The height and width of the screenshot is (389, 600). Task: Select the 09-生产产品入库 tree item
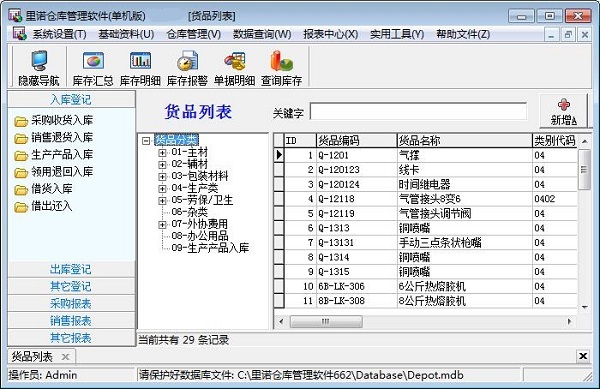point(210,248)
